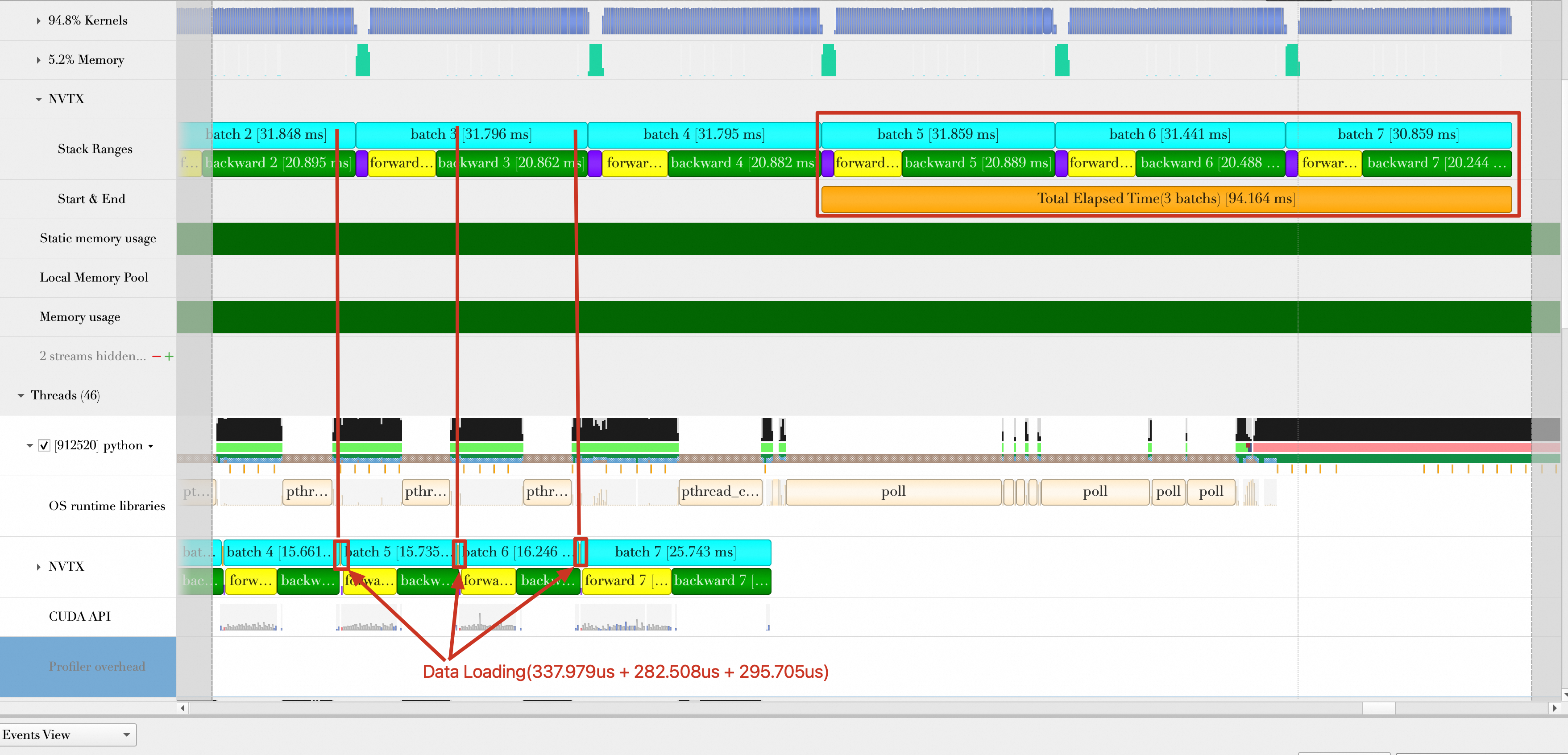This screenshot has height=755, width=1568.
Task: Click first teal memory block in Memory row
Action: tap(363, 61)
